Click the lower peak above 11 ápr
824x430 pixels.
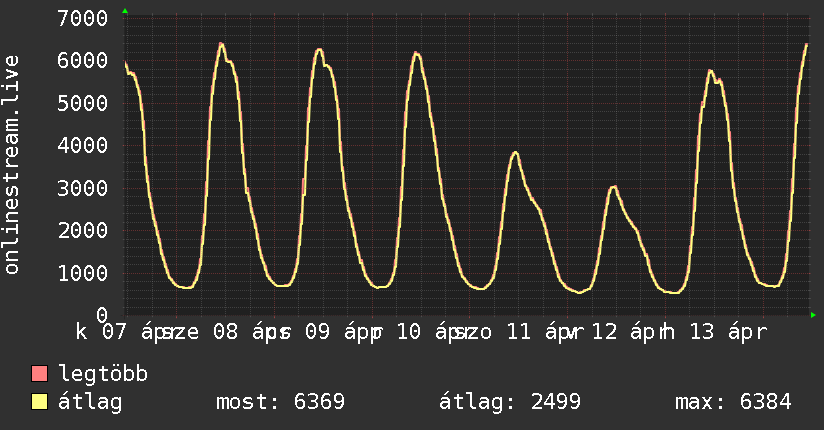(516, 153)
